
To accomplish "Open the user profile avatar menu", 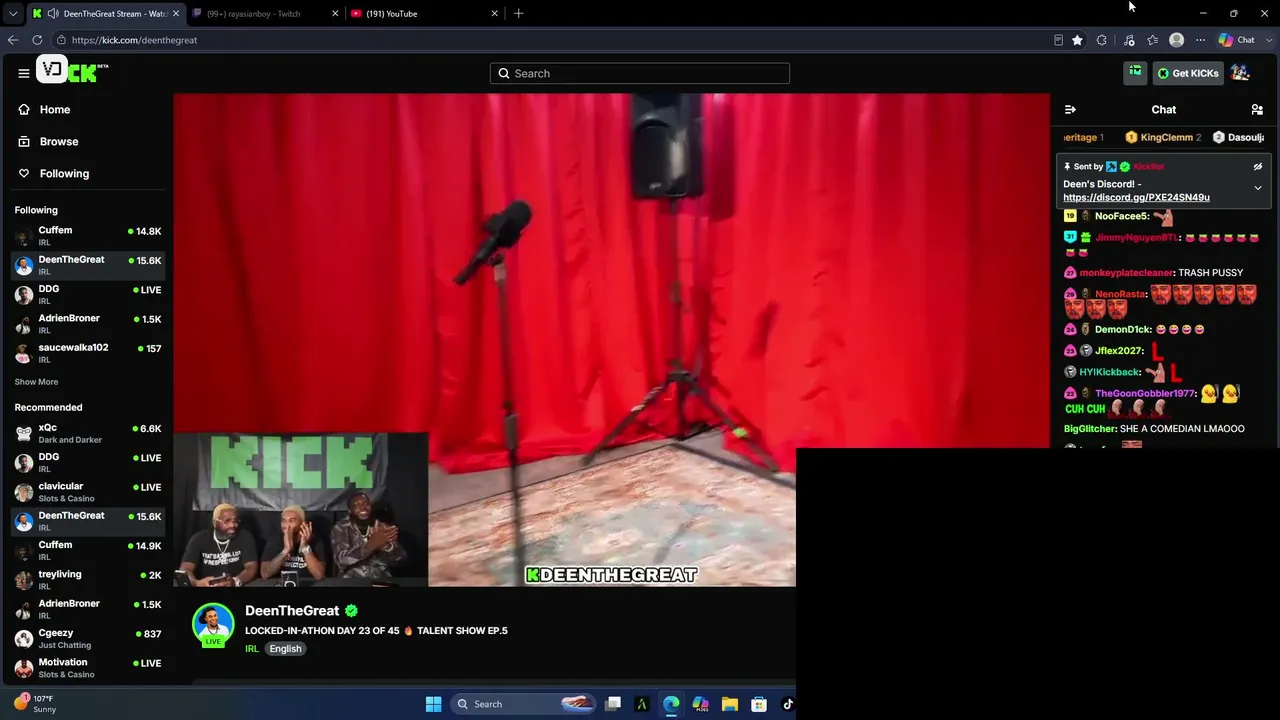I will 1240,73.
